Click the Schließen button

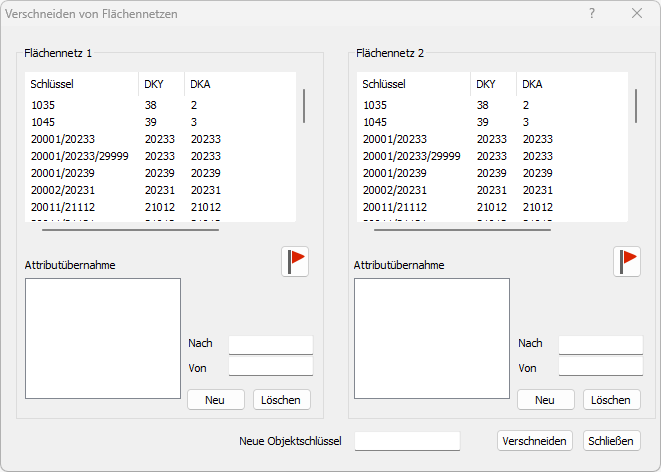point(612,441)
